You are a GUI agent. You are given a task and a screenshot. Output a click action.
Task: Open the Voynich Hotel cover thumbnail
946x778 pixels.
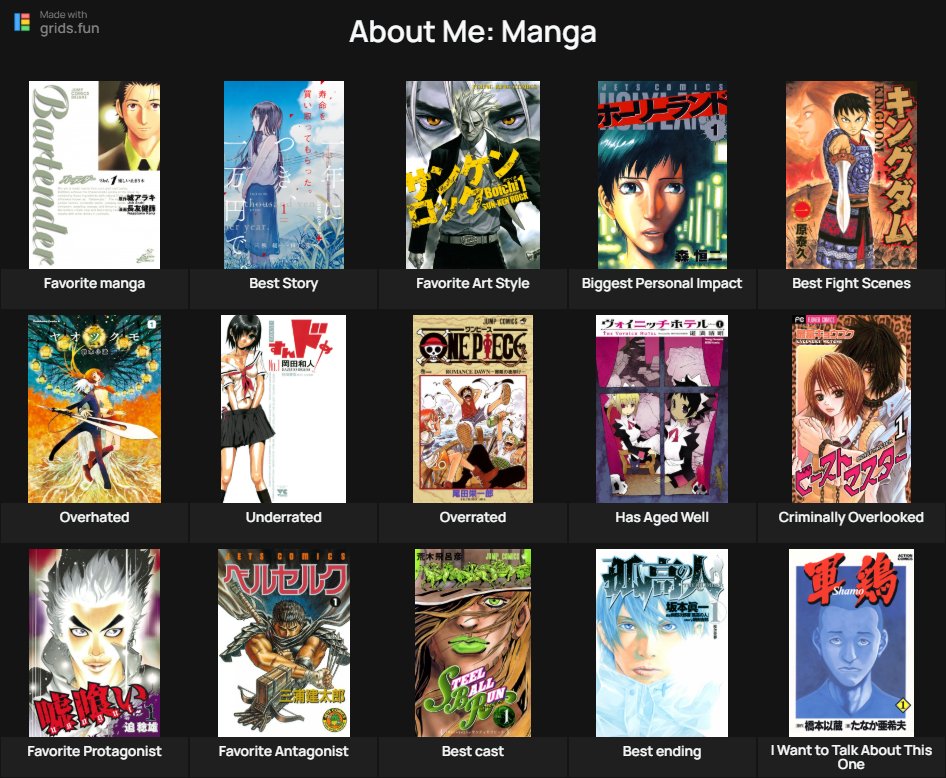[x=662, y=409]
